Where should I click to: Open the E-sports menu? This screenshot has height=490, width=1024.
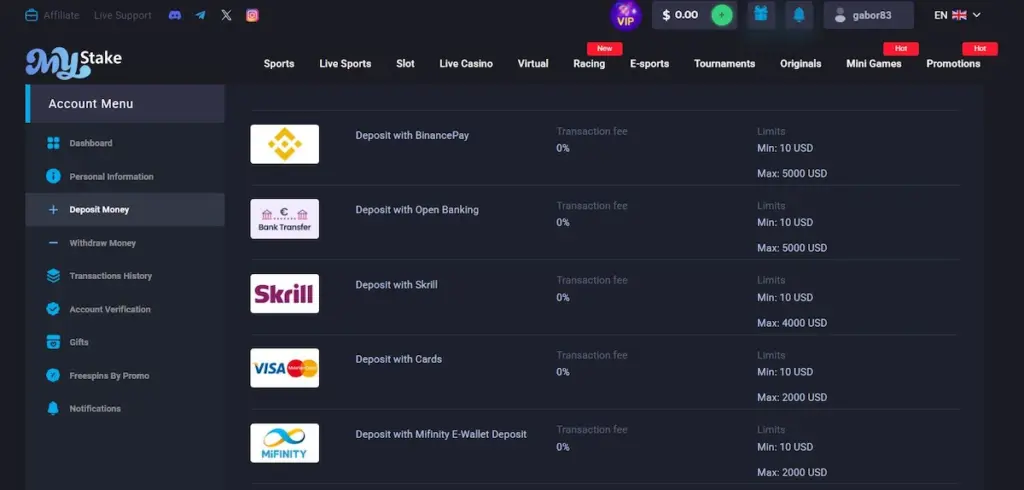[650, 63]
